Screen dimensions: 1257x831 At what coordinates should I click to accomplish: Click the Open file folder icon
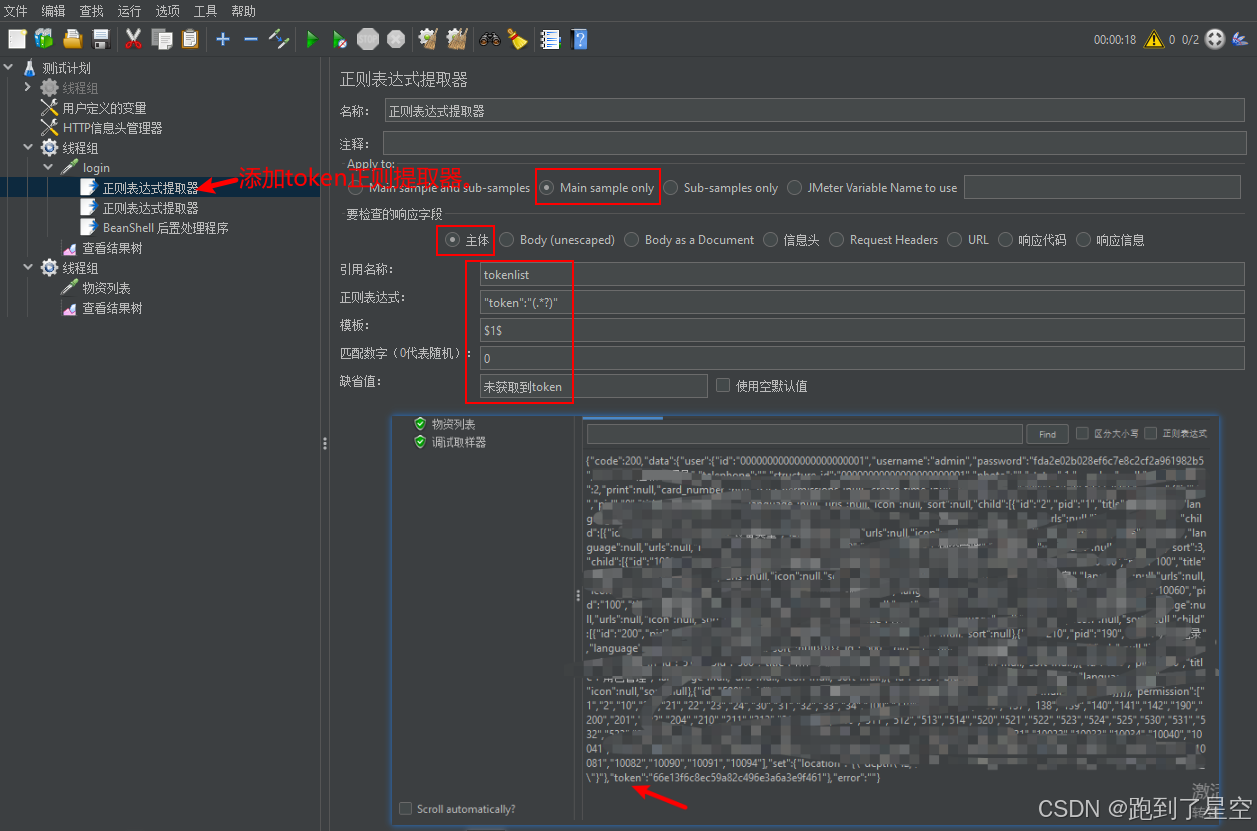[x=73, y=39]
